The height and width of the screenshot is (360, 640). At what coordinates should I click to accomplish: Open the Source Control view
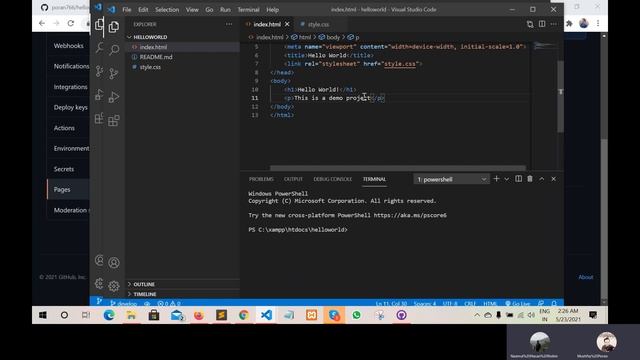click(113, 73)
